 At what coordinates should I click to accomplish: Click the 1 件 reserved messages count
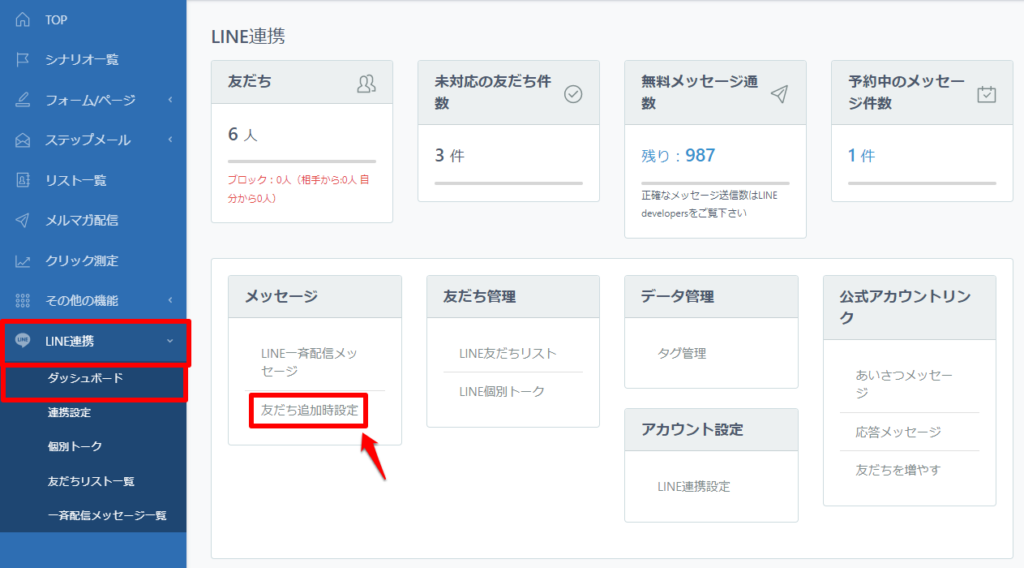pos(861,155)
